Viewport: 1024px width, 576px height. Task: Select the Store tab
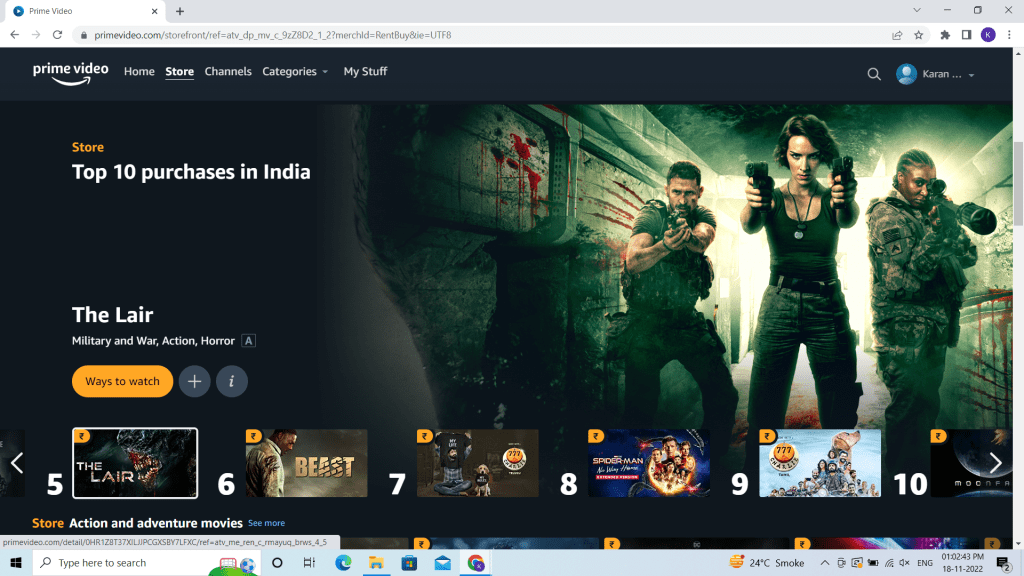[x=180, y=71]
